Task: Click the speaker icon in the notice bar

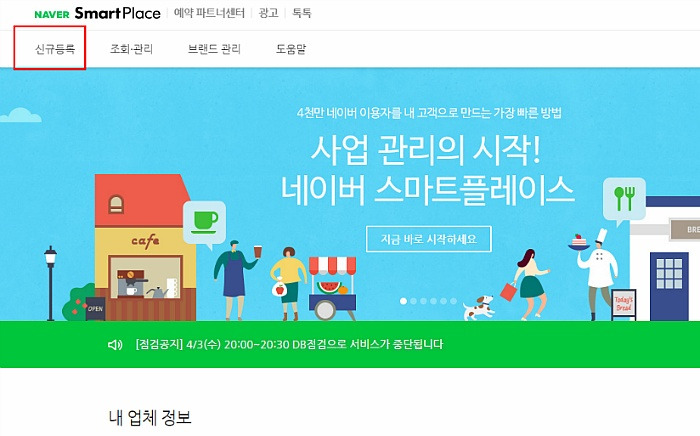Action: coord(115,345)
